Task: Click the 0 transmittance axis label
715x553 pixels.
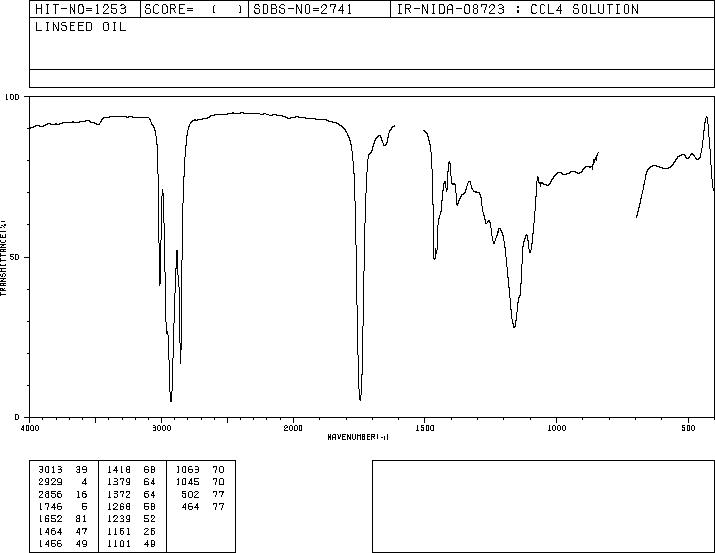Action: (x=17, y=417)
